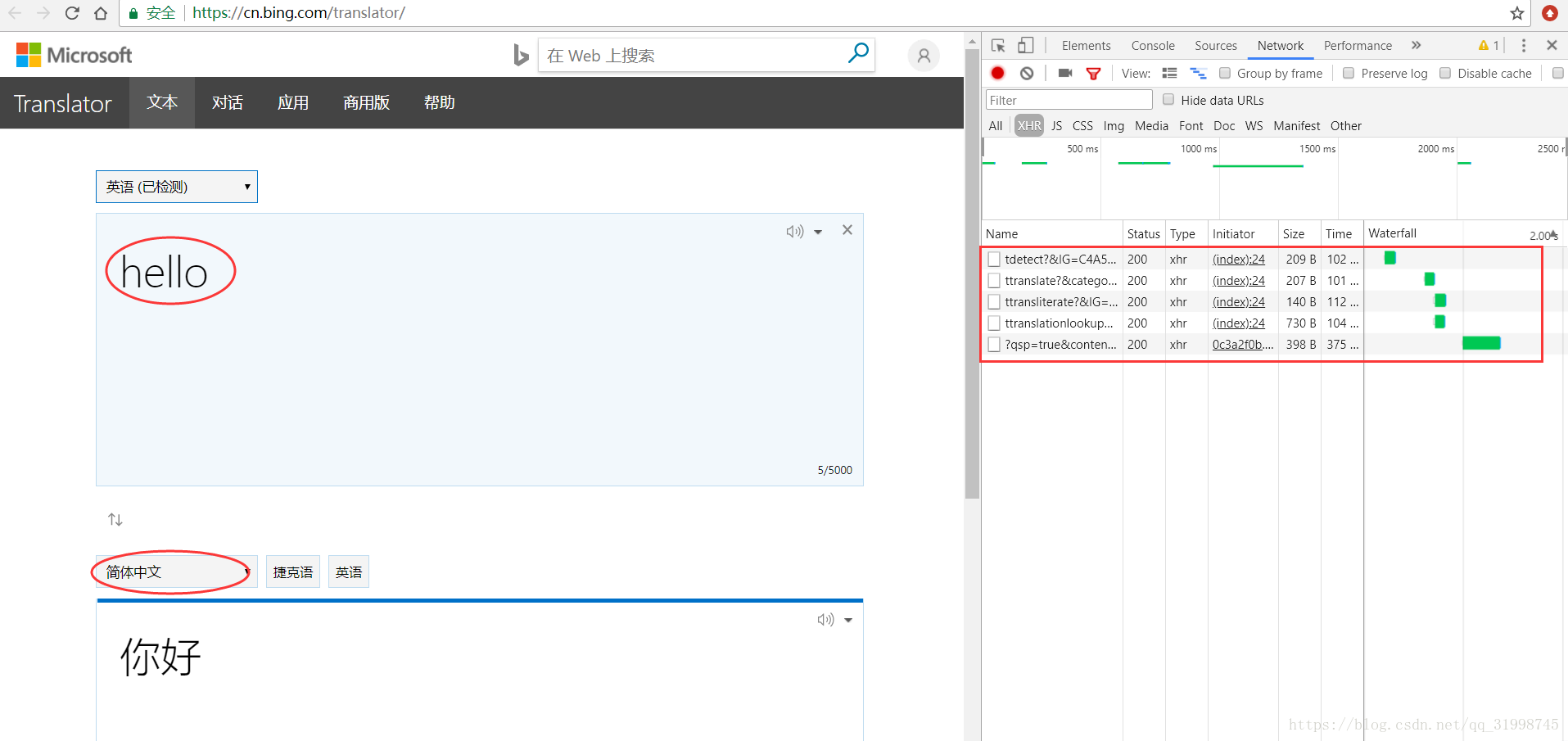Clear the network log
This screenshot has width=1568, height=741.
(1027, 73)
